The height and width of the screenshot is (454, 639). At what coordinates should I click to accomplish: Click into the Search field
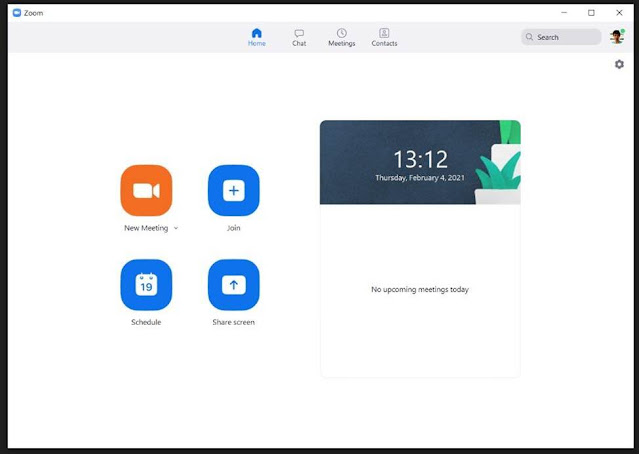(561, 37)
